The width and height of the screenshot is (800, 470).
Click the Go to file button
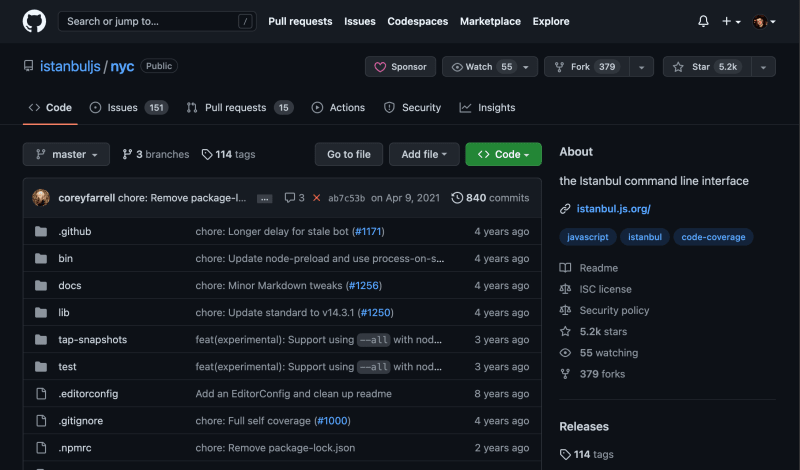(348, 155)
